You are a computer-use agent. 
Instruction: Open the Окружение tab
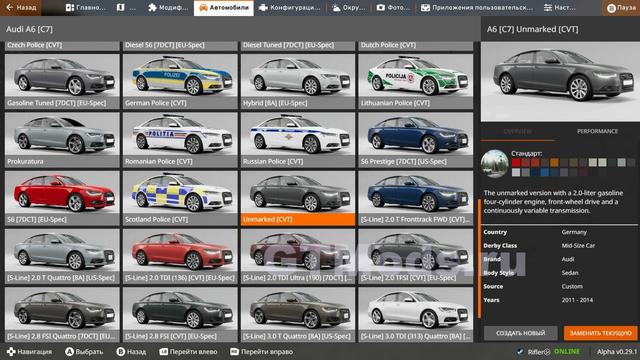[348, 7]
